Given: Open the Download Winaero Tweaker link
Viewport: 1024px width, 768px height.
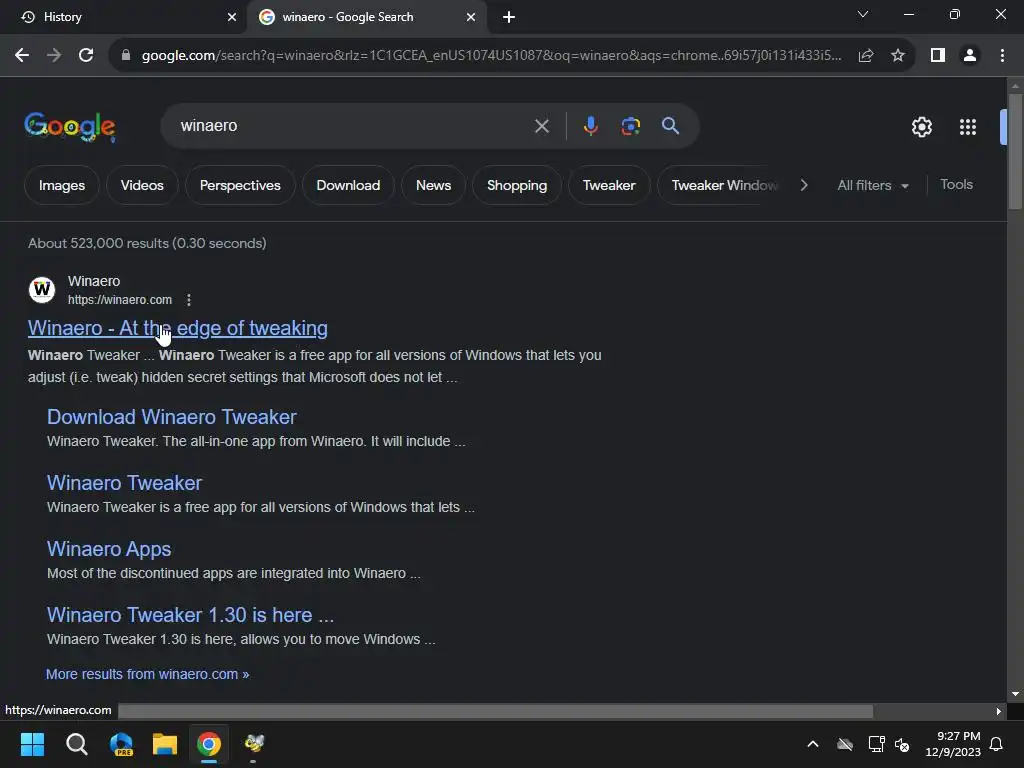Looking at the screenshot, I should pos(172,417).
